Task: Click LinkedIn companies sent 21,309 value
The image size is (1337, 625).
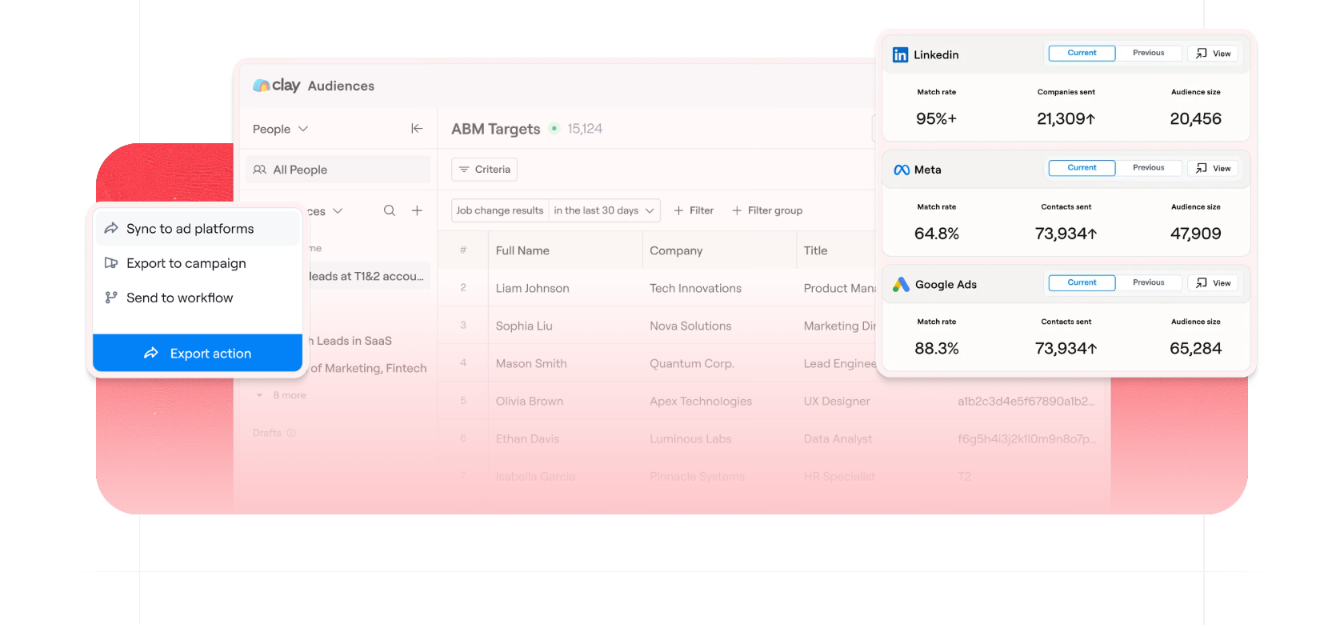Action: (1066, 118)
